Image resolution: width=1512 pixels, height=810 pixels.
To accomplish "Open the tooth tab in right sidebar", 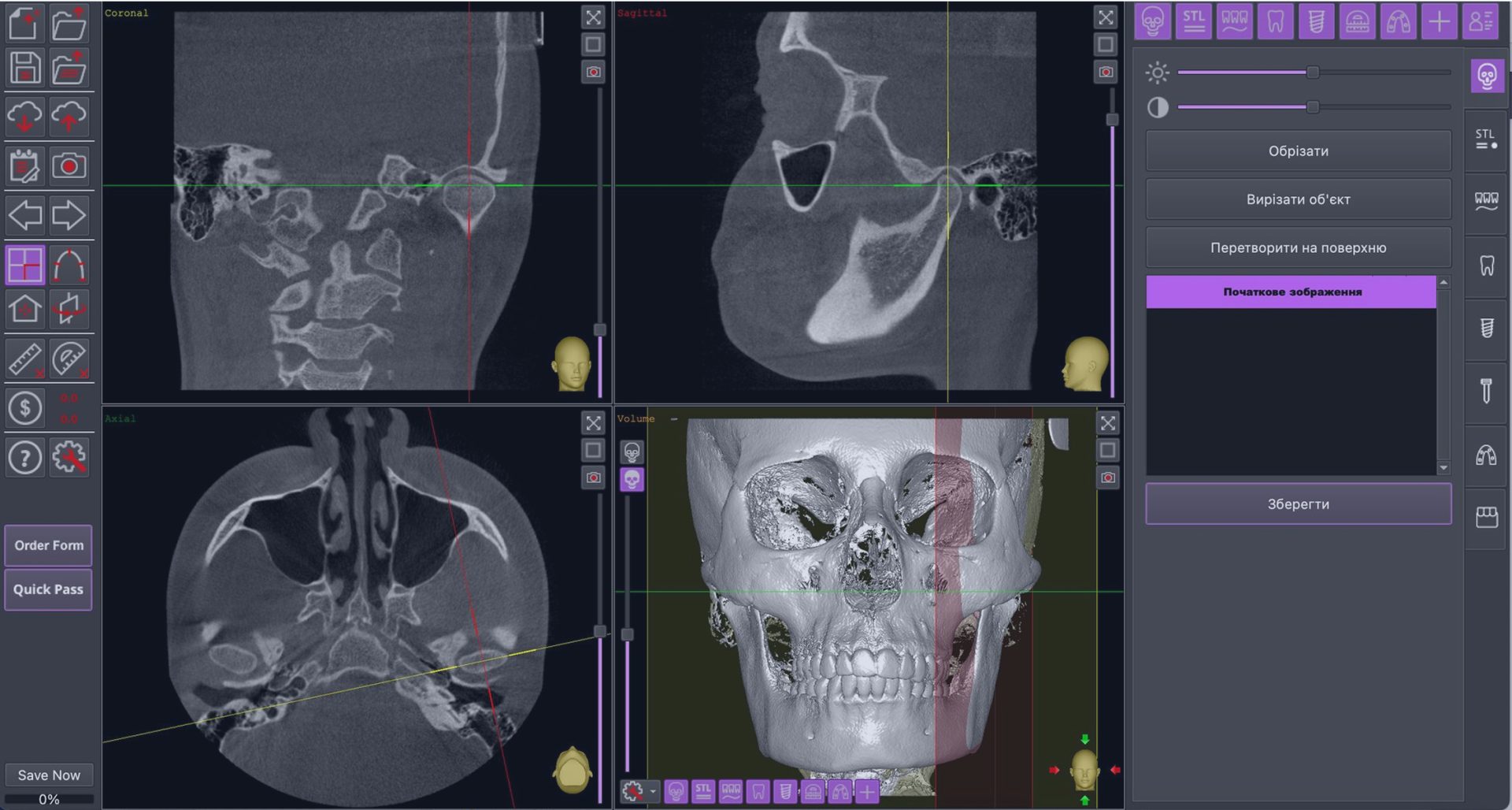I will click(x=1486, y=266).
